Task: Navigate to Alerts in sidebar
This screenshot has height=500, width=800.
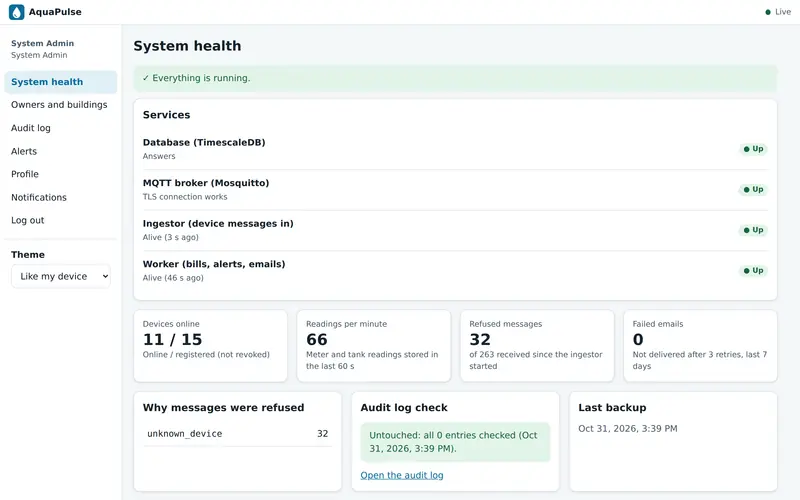Action: (x=61, y=152)
